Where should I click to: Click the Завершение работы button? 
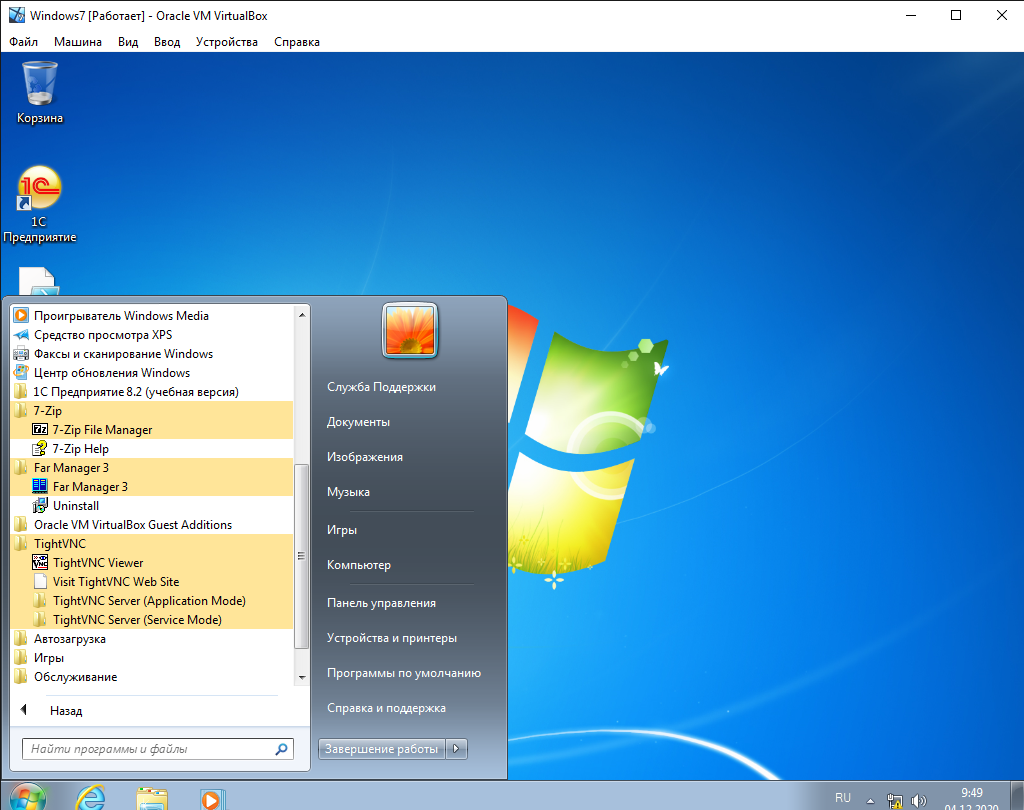coord(381,749)
